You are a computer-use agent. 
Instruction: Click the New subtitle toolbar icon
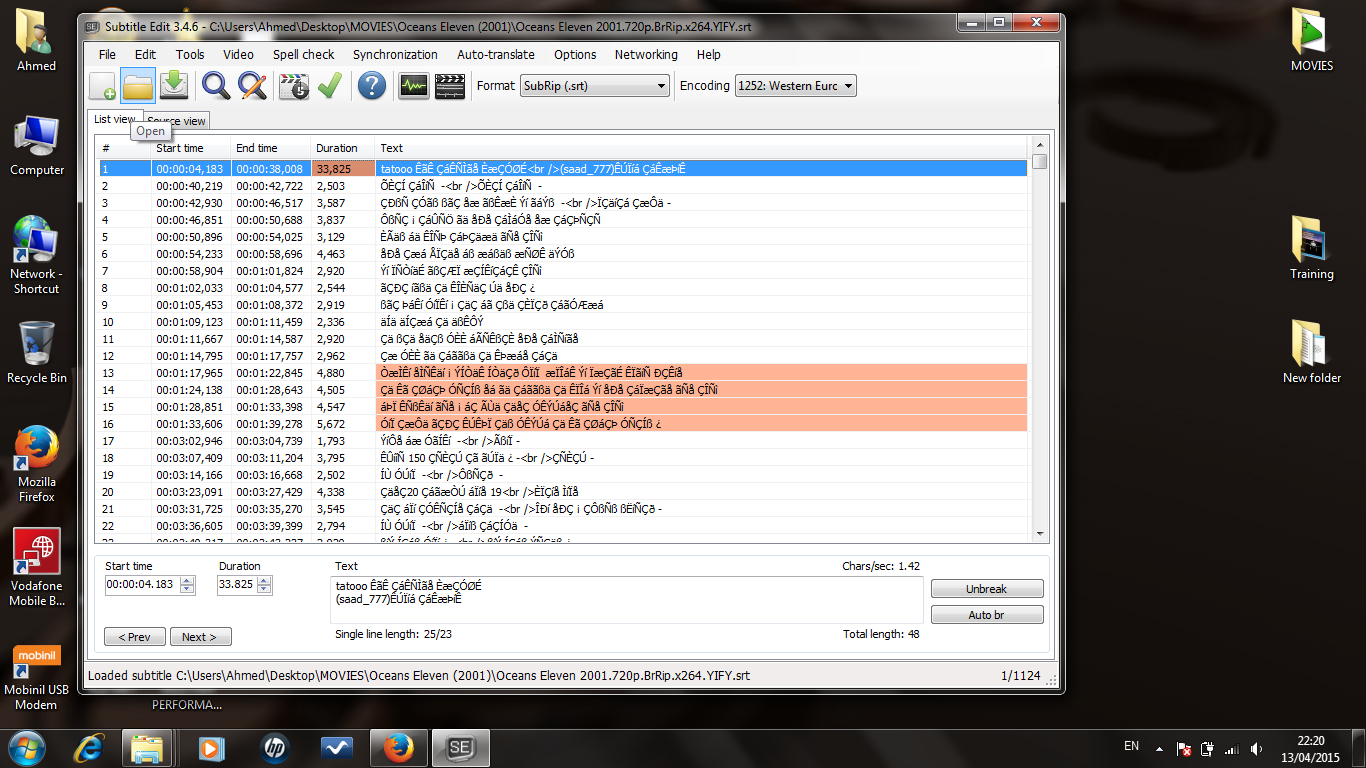103,86
